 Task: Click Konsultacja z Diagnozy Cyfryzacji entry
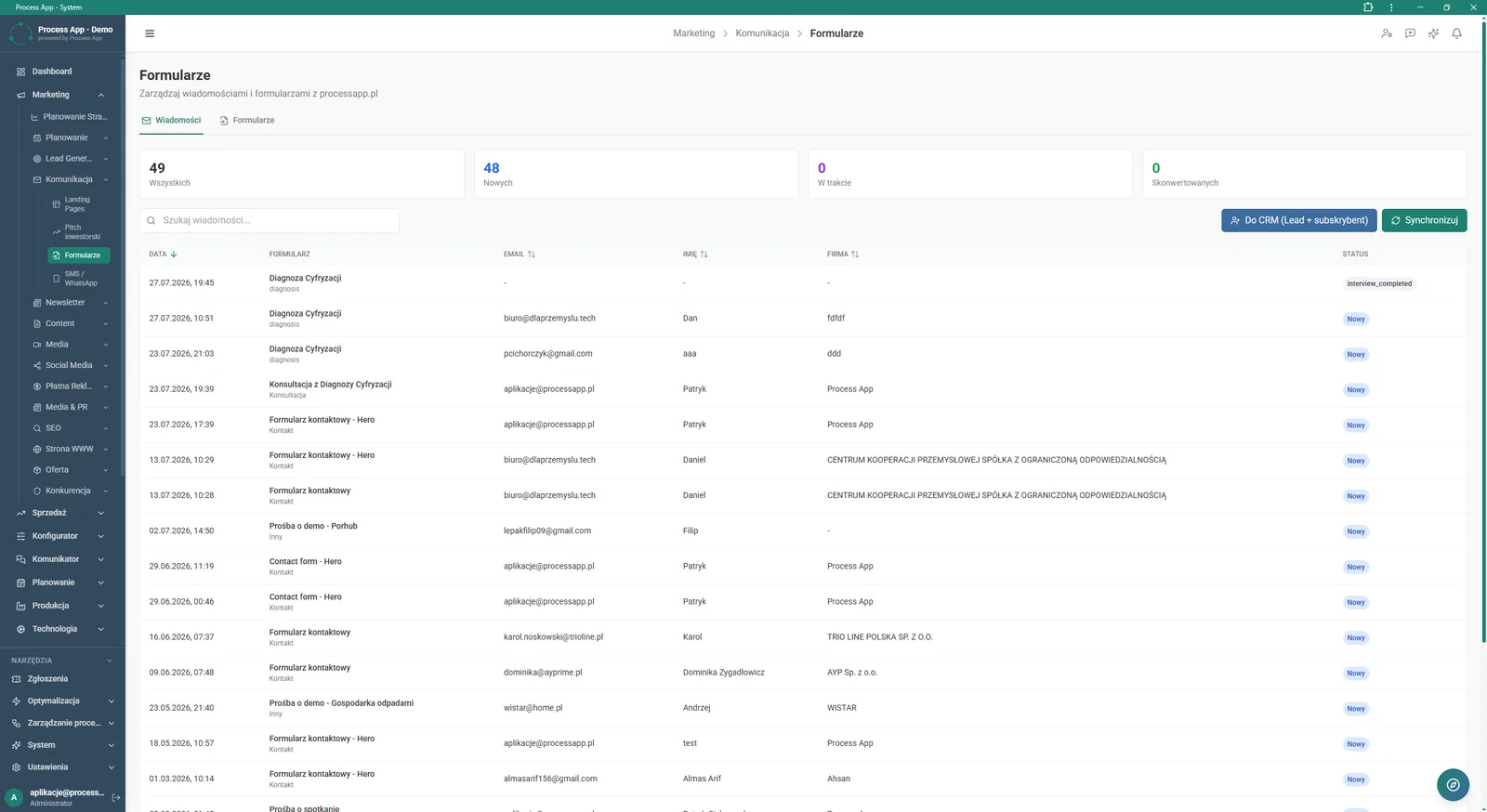330,385
